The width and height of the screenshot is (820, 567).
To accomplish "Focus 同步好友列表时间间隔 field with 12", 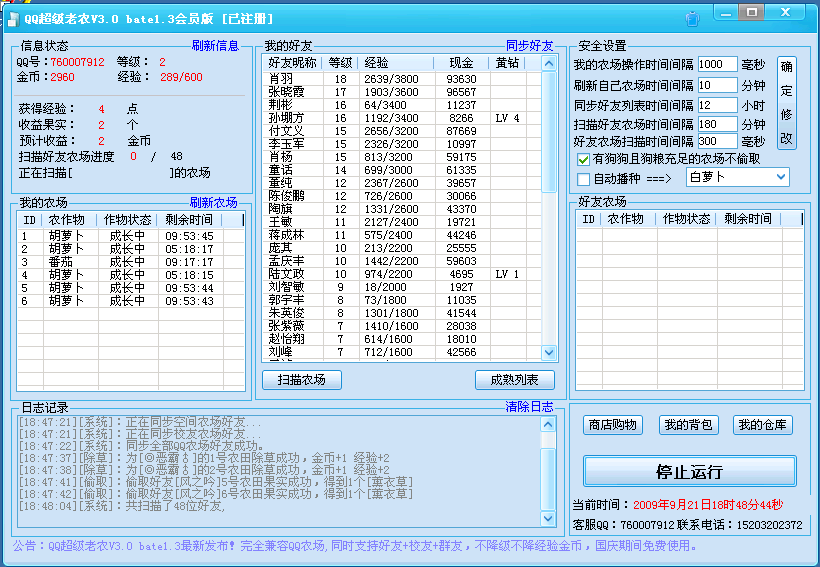I will click(x=718, y=105).
